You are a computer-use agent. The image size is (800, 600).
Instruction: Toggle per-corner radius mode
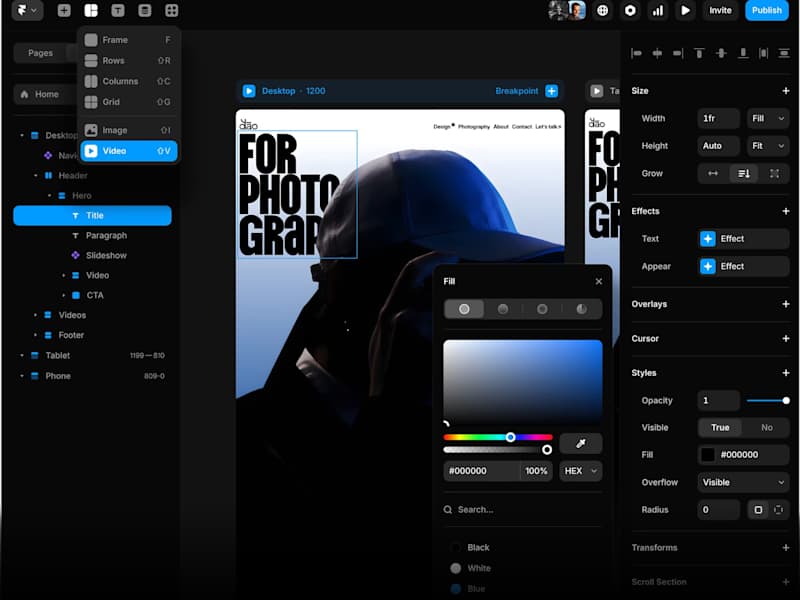coord(779,510)
